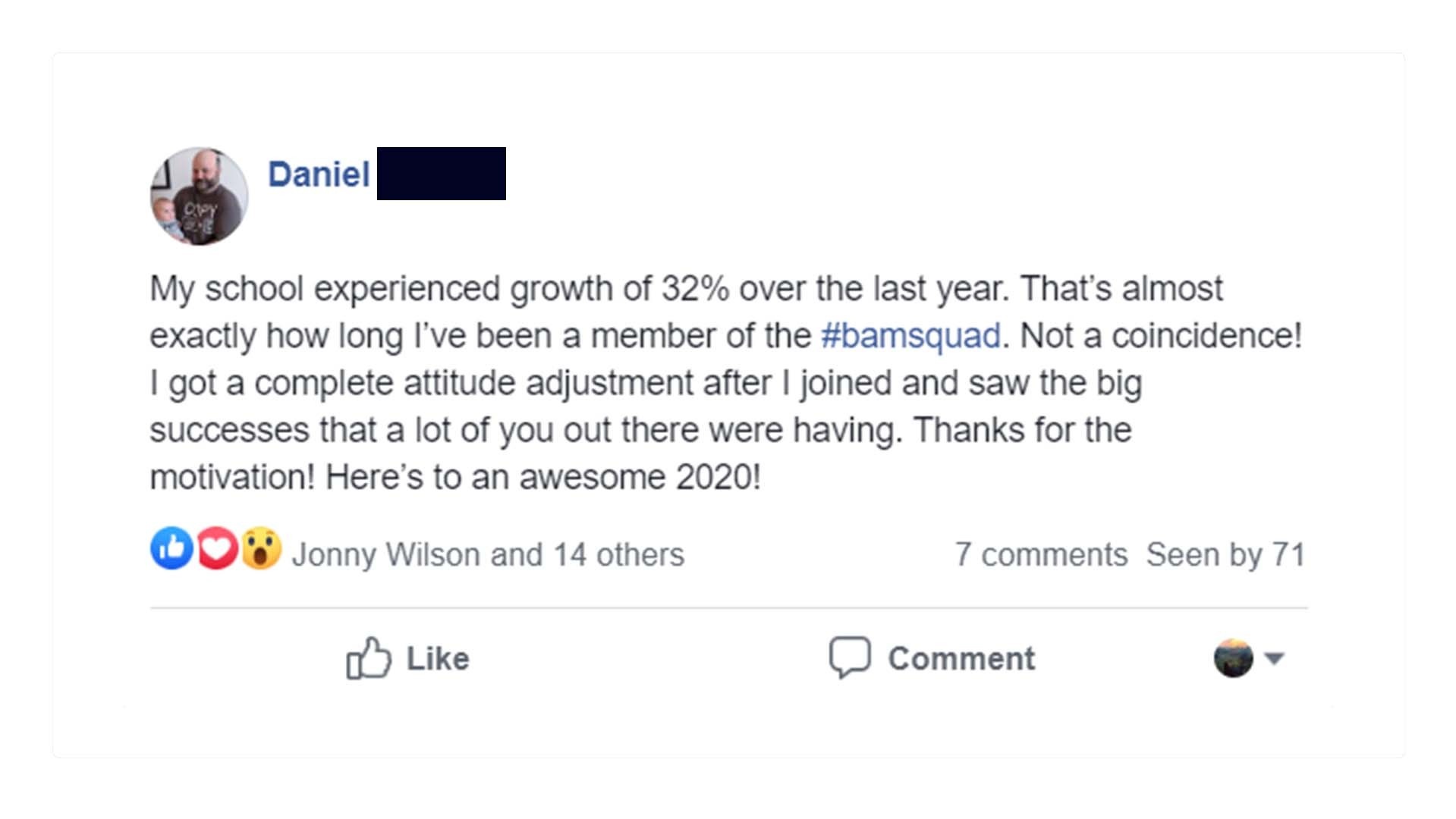
Task: Click the small round avatar beside the arrow
Action: 1233,657
